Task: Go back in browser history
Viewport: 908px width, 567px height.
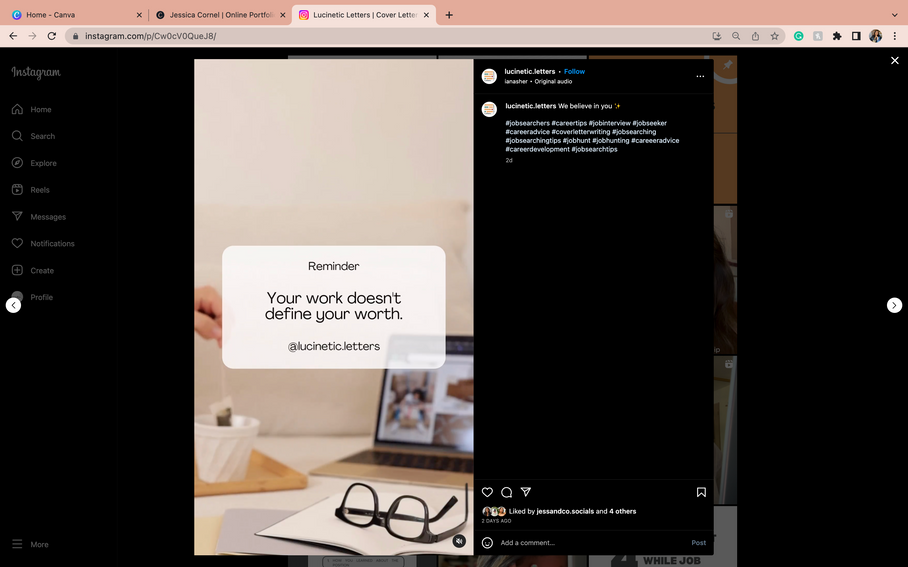Action: pyautogui.click(x=13, y=36)
